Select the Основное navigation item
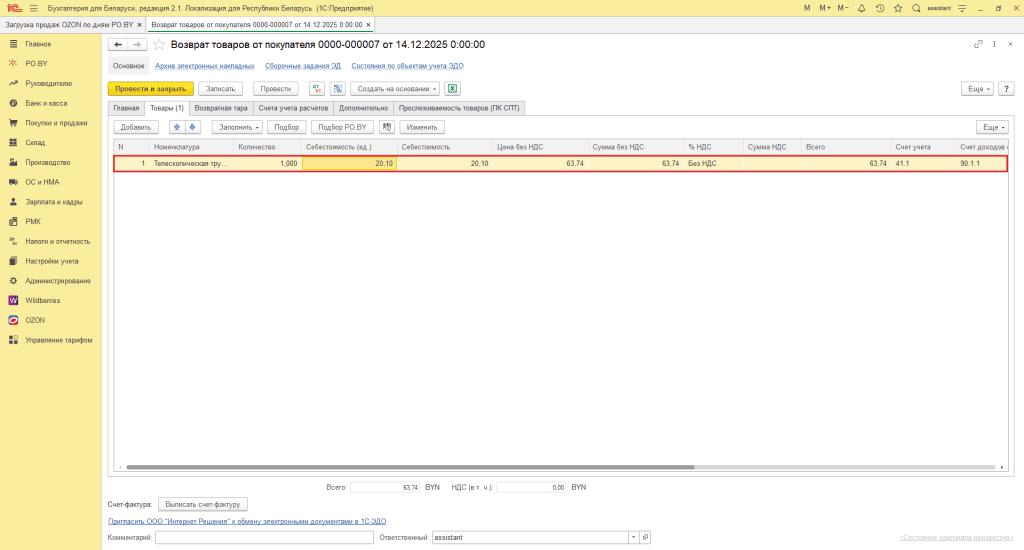Screen dimensions: 1024x550 [x=128, y=66]
